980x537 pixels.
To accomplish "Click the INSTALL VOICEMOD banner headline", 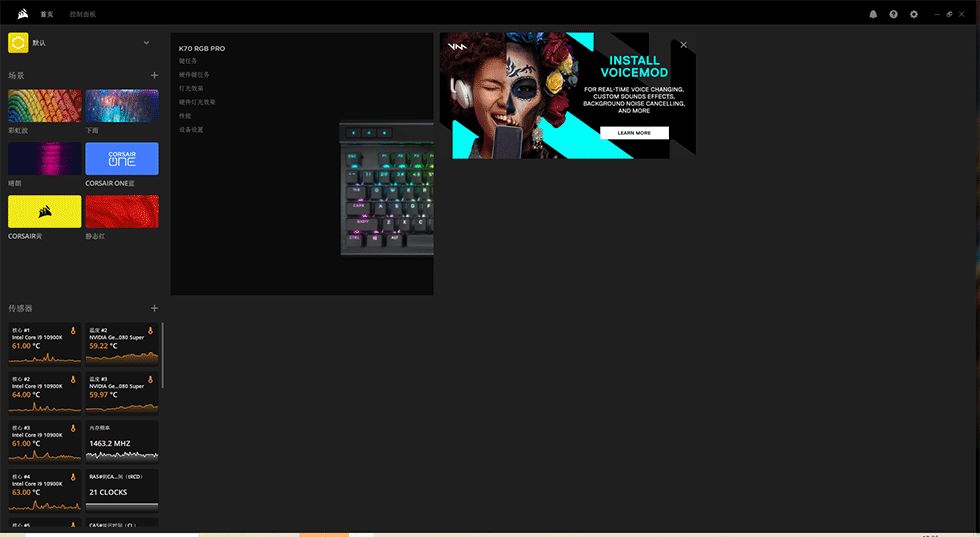I will [634, 66].
